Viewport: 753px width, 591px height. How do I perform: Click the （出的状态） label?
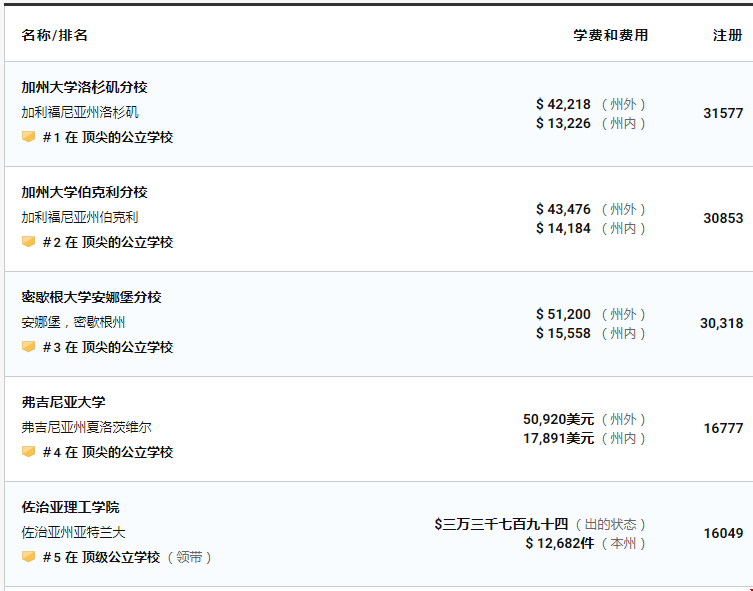(x=610, y=524)
